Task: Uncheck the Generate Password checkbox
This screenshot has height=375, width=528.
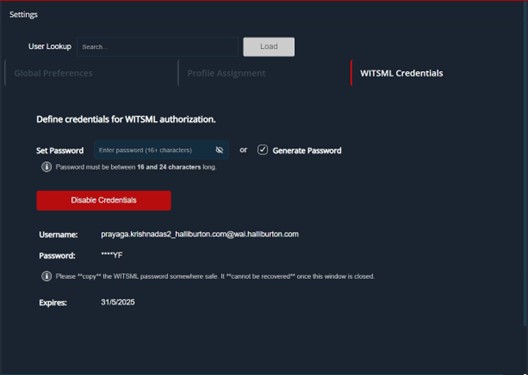Action: coord(262,150)
